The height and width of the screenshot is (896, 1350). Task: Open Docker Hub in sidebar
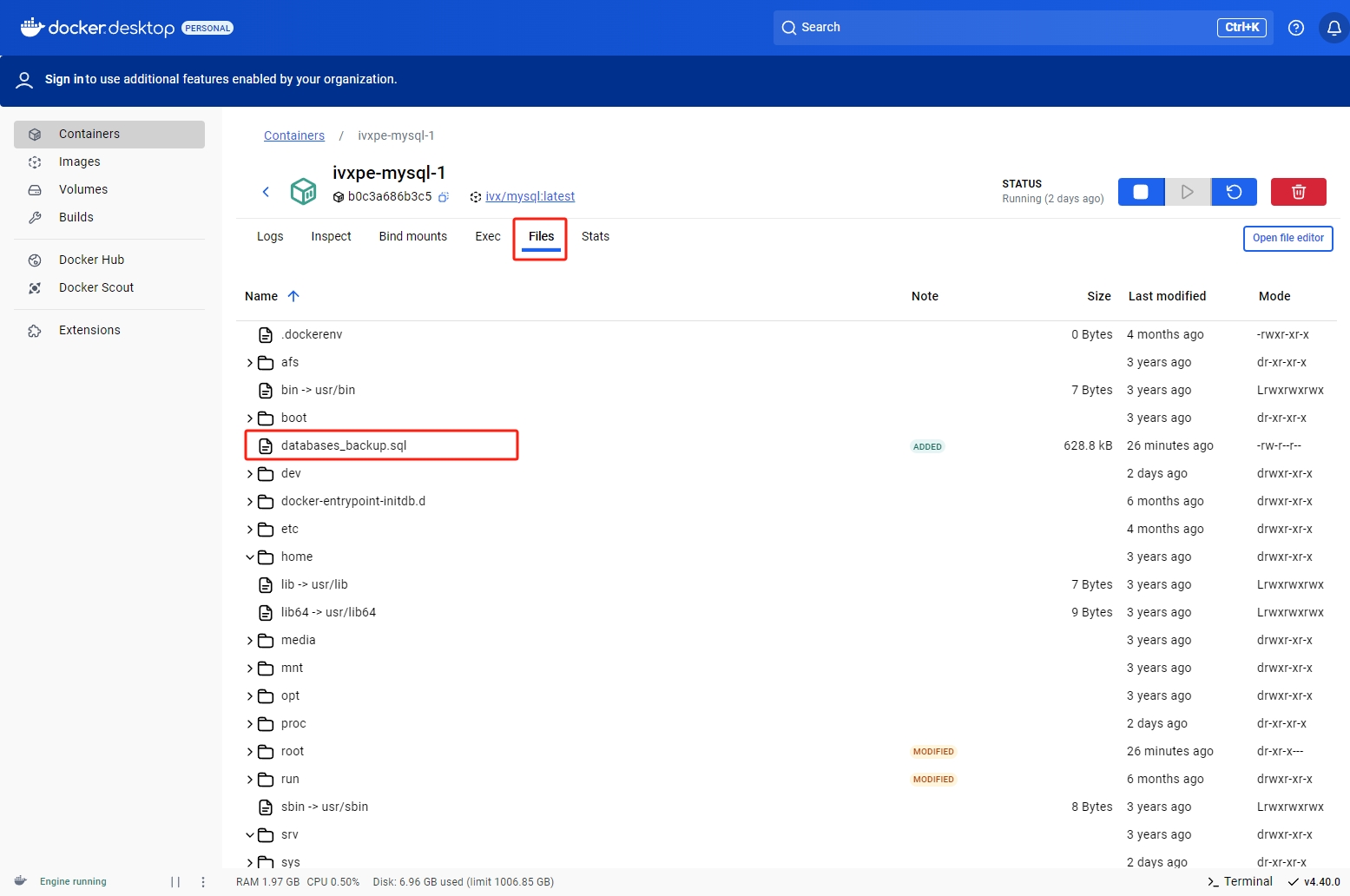pos(109,260)
